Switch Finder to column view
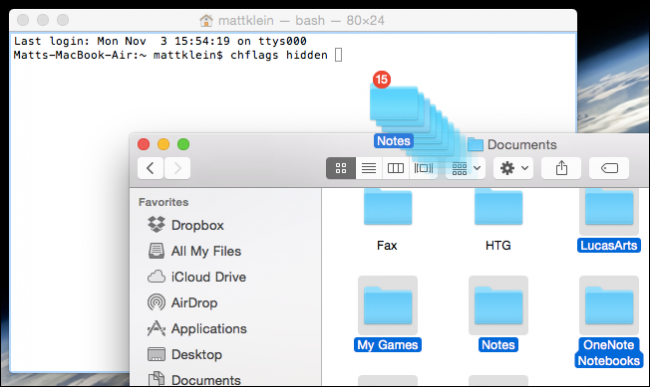The width and height of the screenshot is (650, 387). [x=395, y=168]
